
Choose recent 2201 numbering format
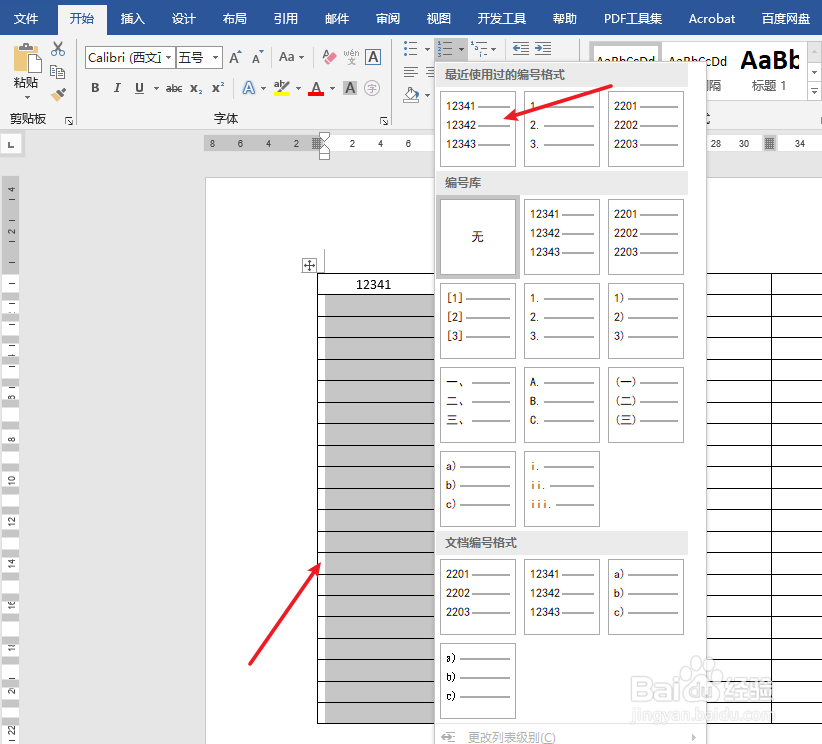(x=645, y=129)
